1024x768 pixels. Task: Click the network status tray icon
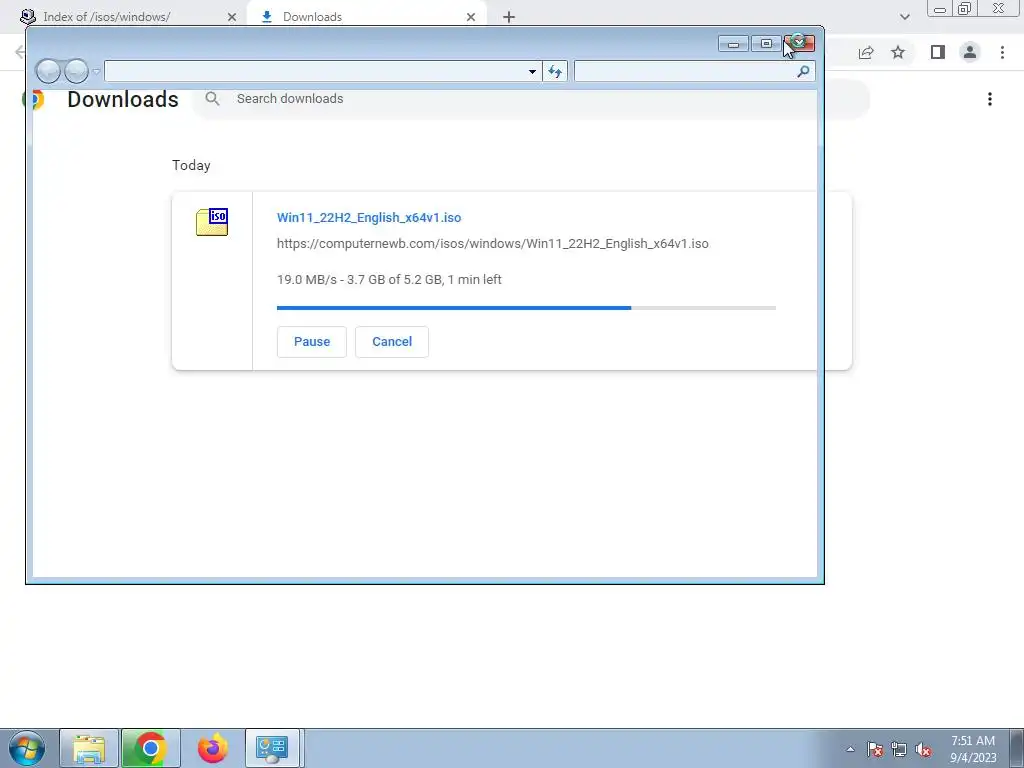point(899,749)
